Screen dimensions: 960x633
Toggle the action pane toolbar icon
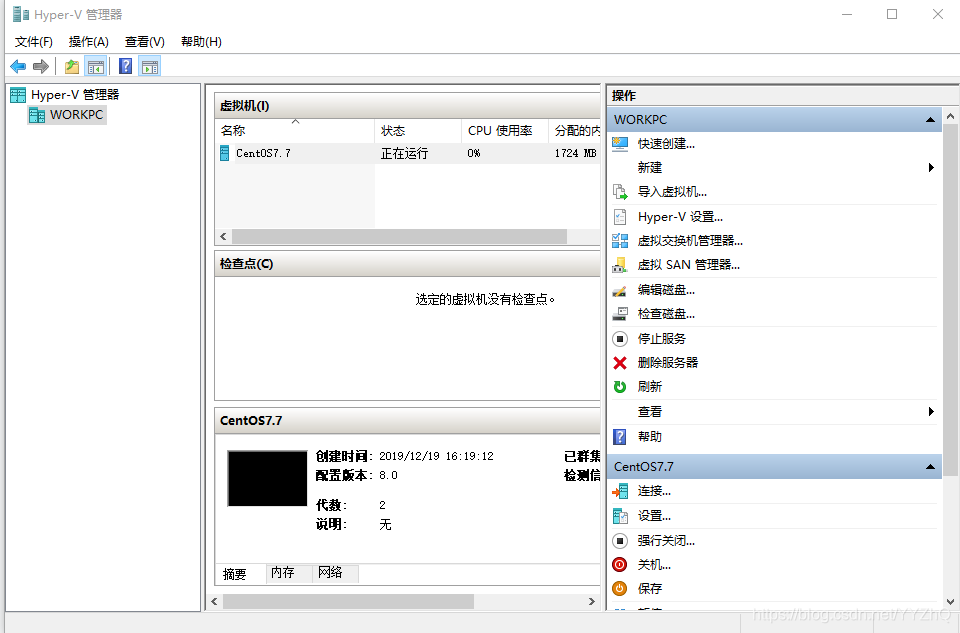[x=149, y=66]
